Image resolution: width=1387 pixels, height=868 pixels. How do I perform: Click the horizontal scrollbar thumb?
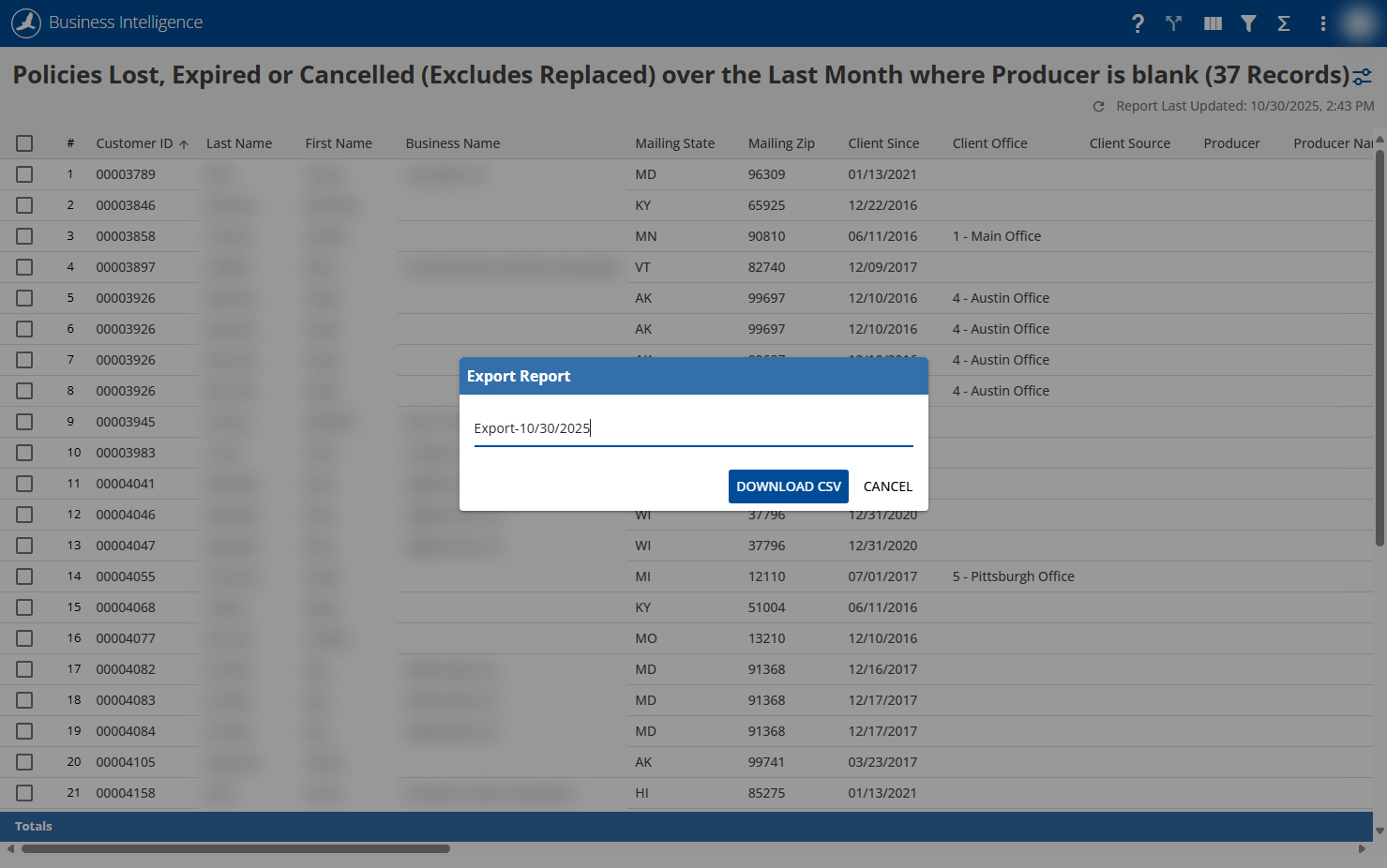[x=235, y=849]
